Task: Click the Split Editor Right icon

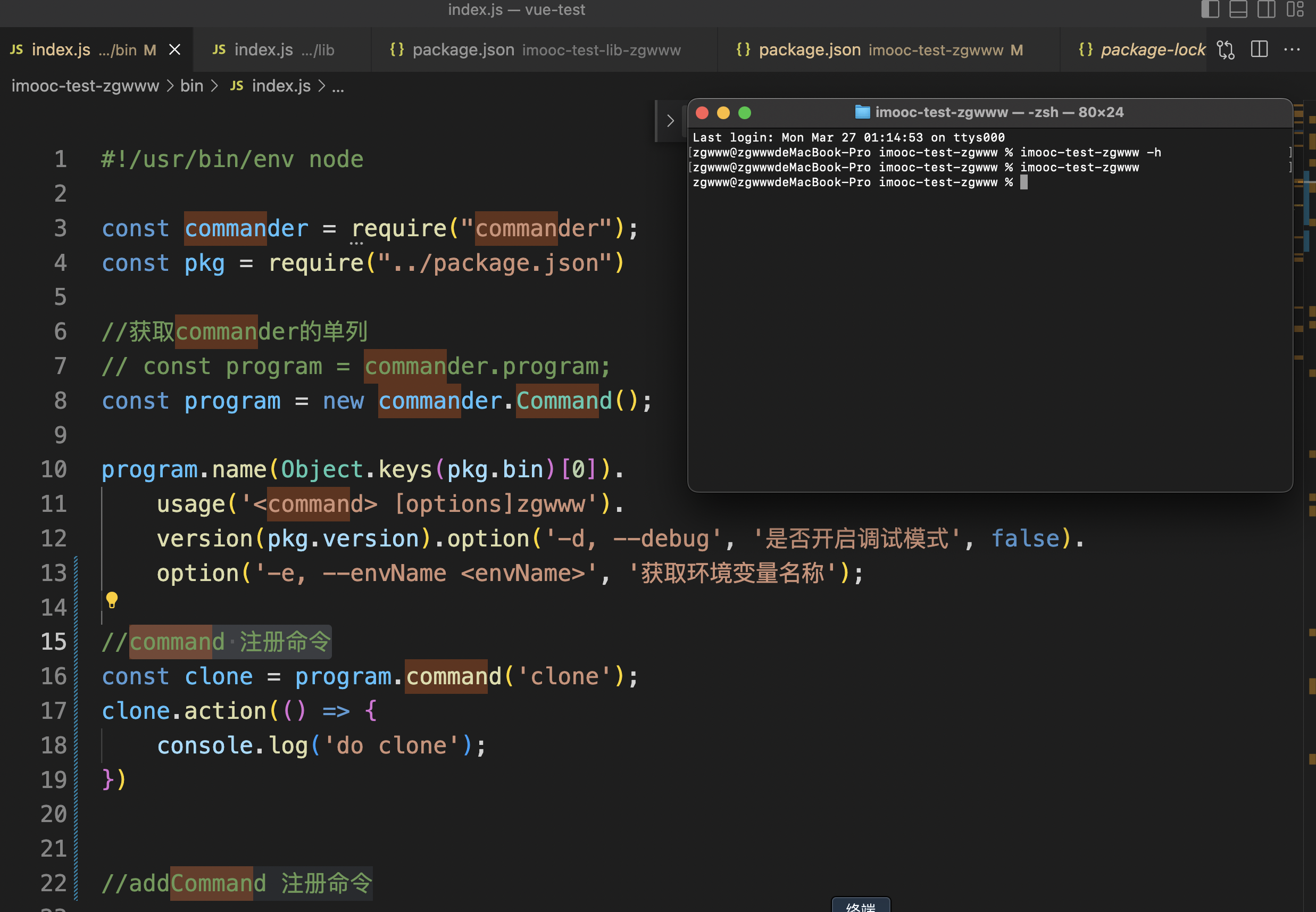Action: pos(1259,49)
